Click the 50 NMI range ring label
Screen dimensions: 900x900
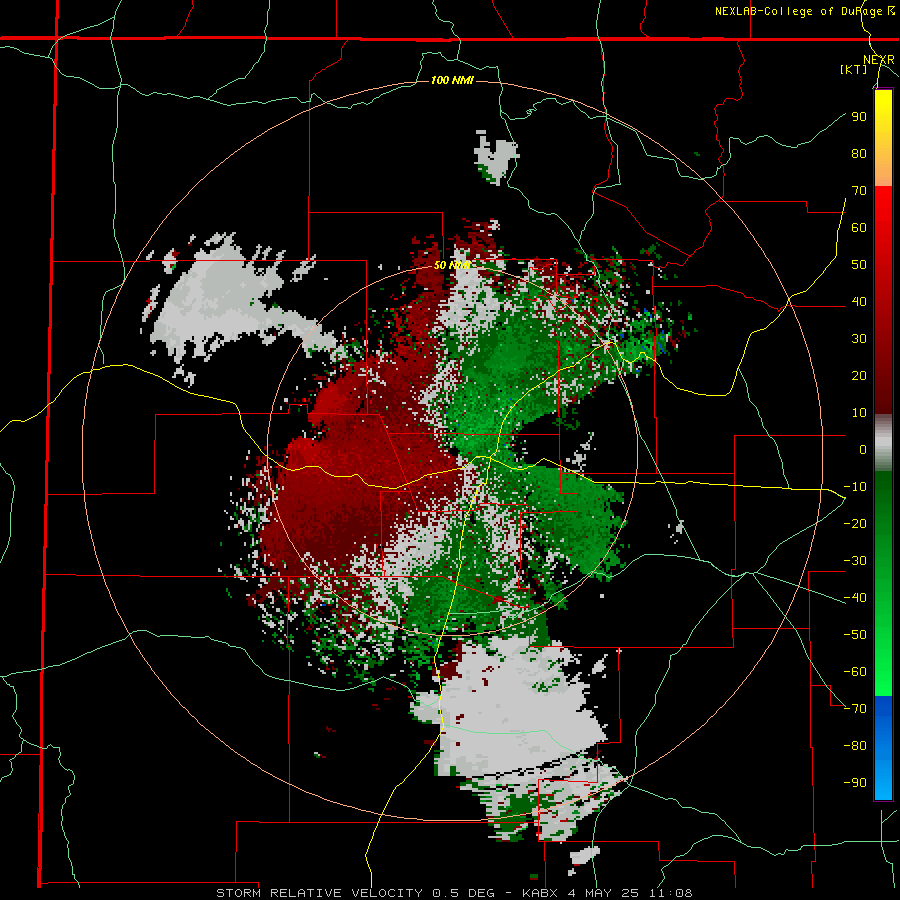point(452,265)
